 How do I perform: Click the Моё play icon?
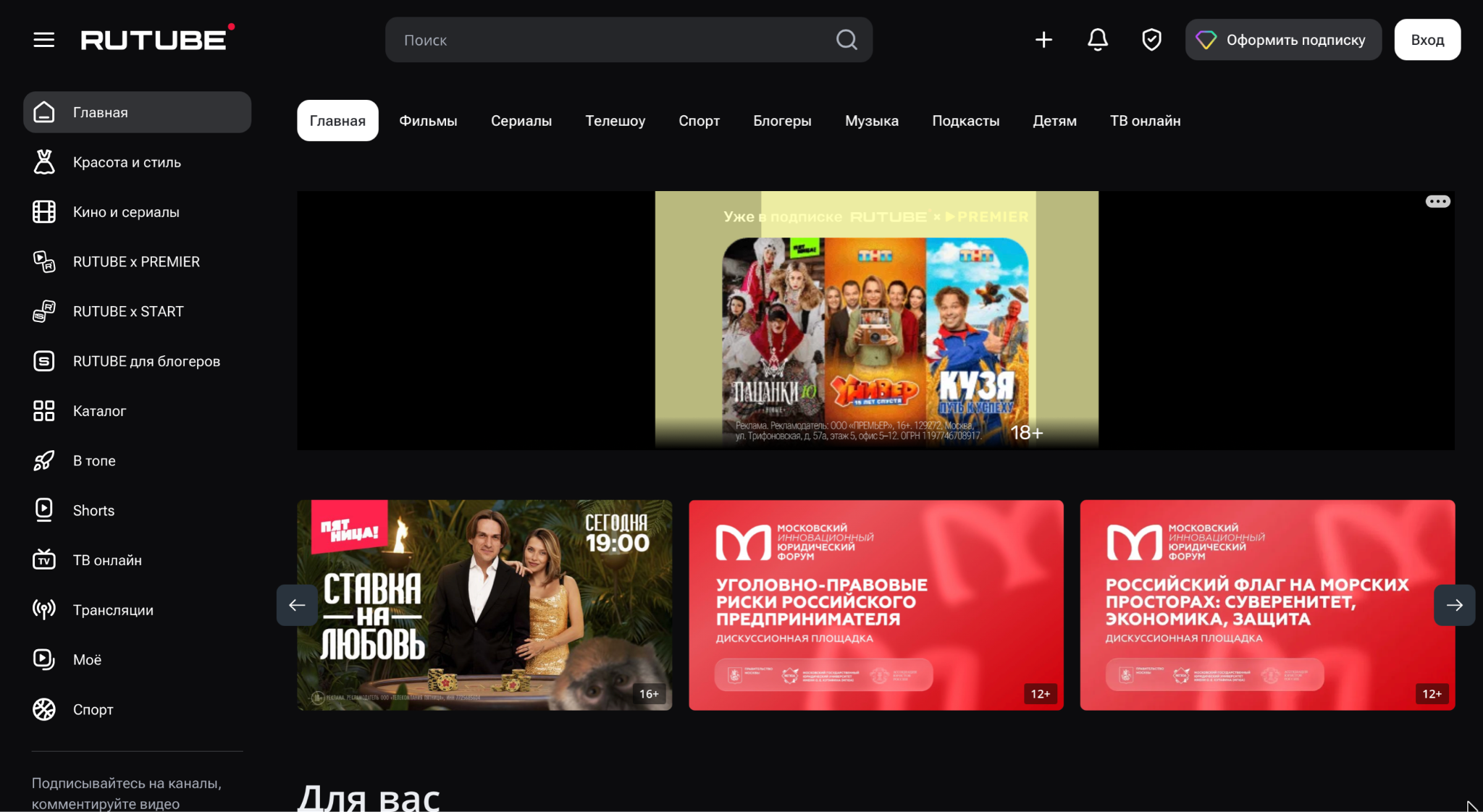tap(44, 659)
